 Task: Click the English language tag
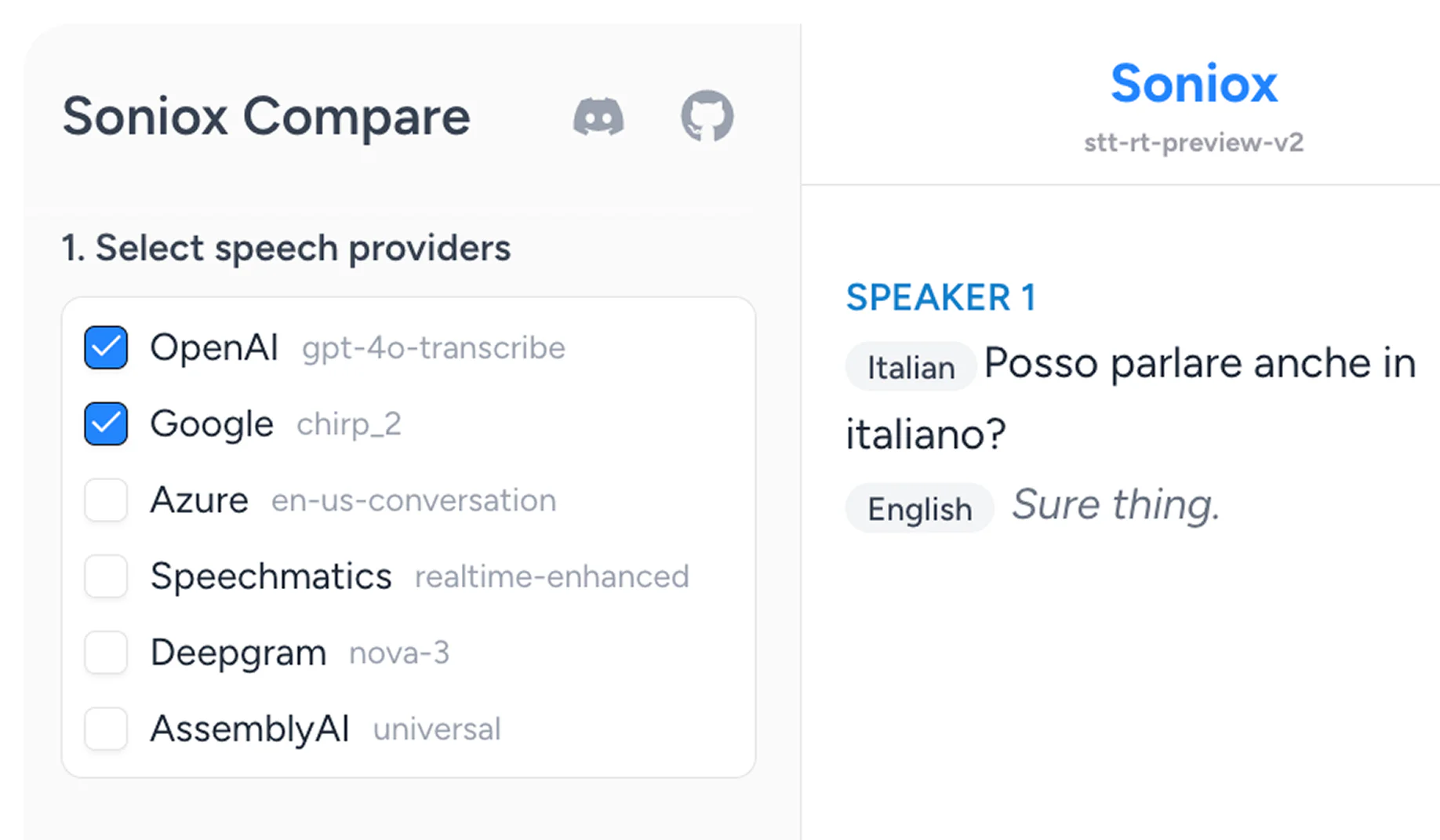(x=918, y=507)
